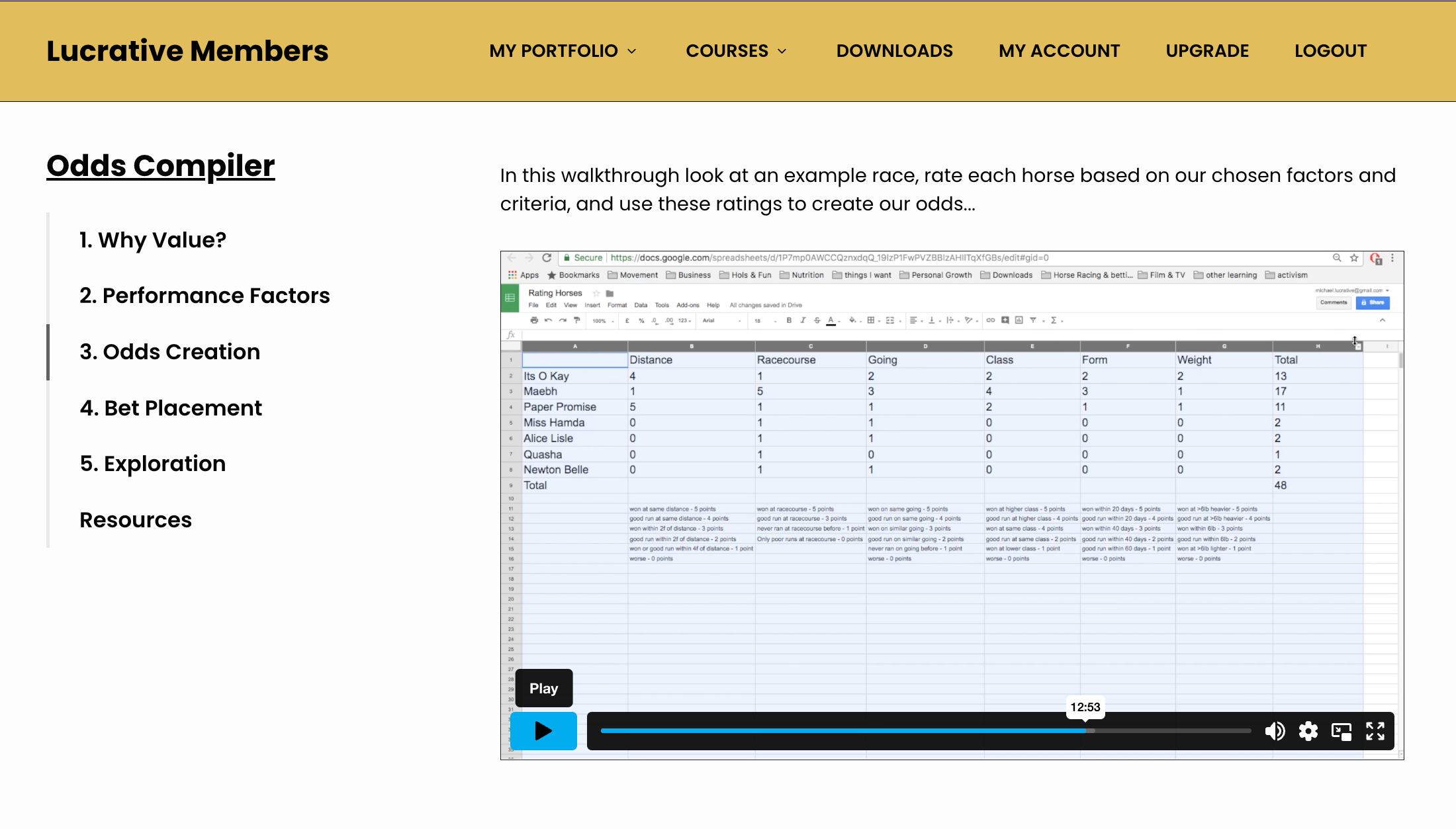Select lesson 3. Odds Creation

pos(170,352)
